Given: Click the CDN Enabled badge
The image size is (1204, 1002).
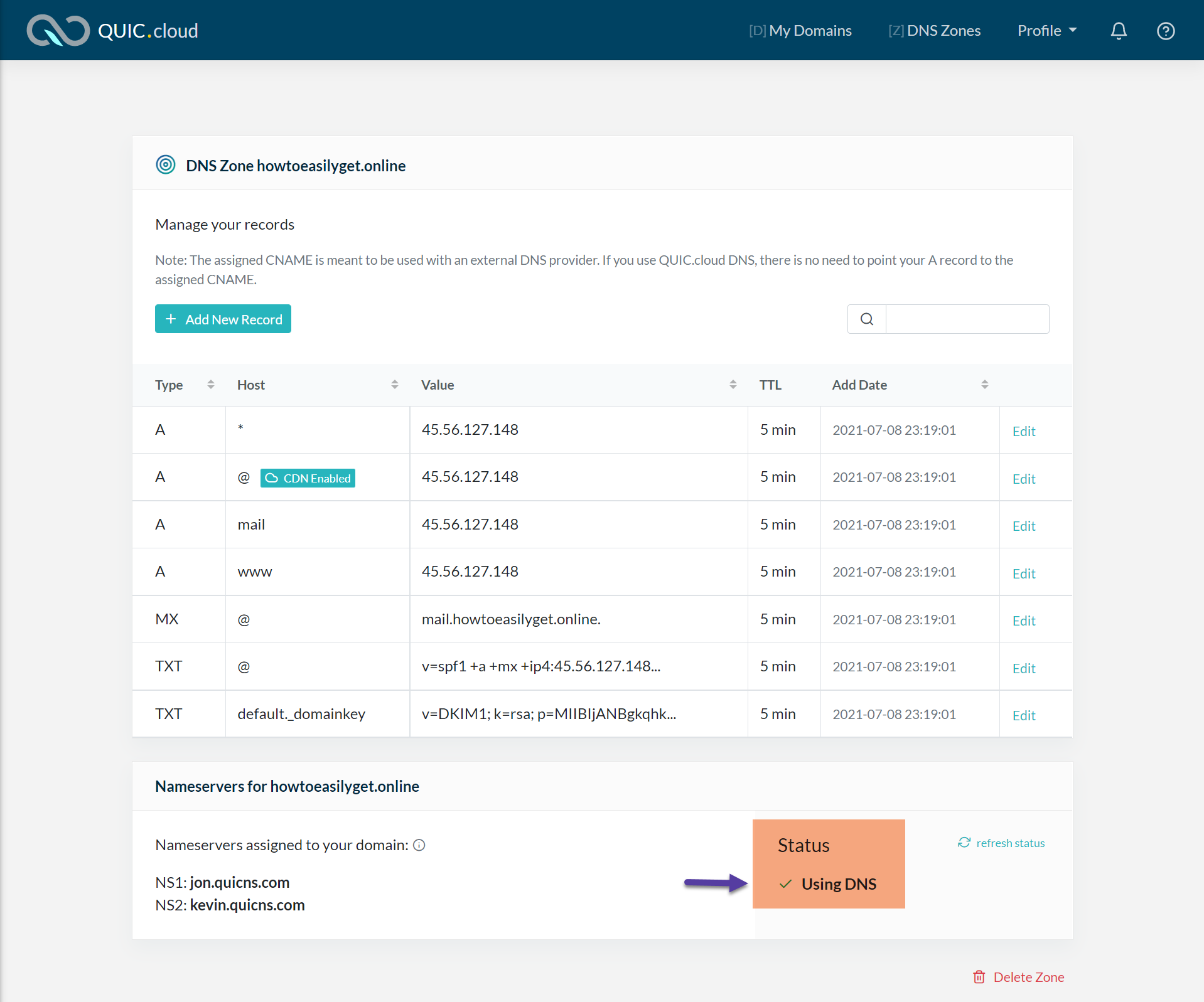Looking at the screenshot, I should tap(308, 478).
